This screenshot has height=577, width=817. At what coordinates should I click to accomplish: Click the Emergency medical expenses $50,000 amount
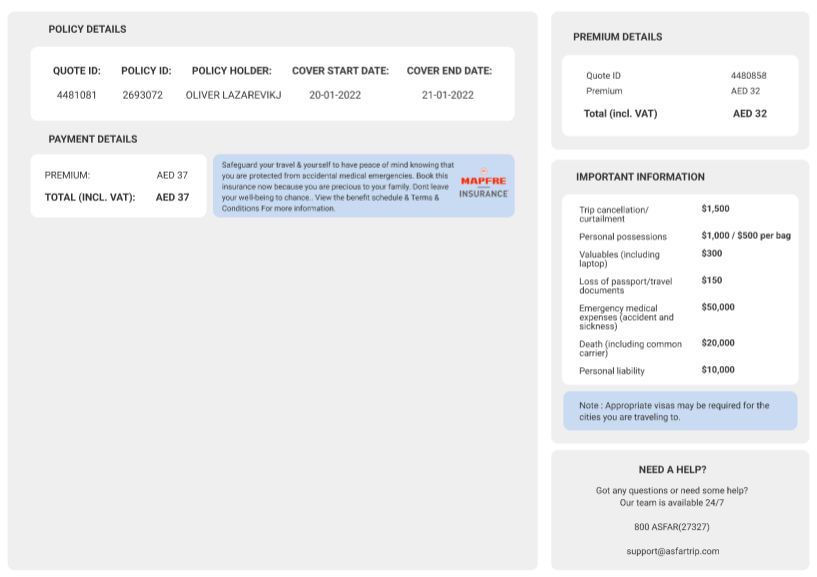pos(717,308)
